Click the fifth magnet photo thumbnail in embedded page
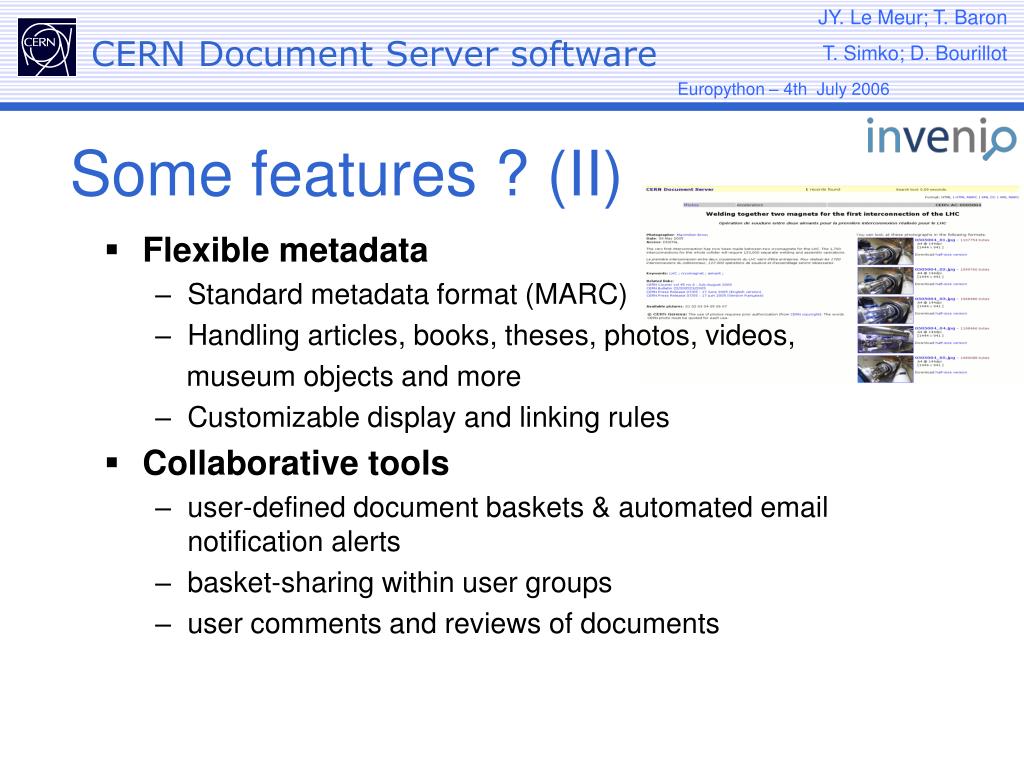The image size is (1024, 768). [x=885, y=369]
